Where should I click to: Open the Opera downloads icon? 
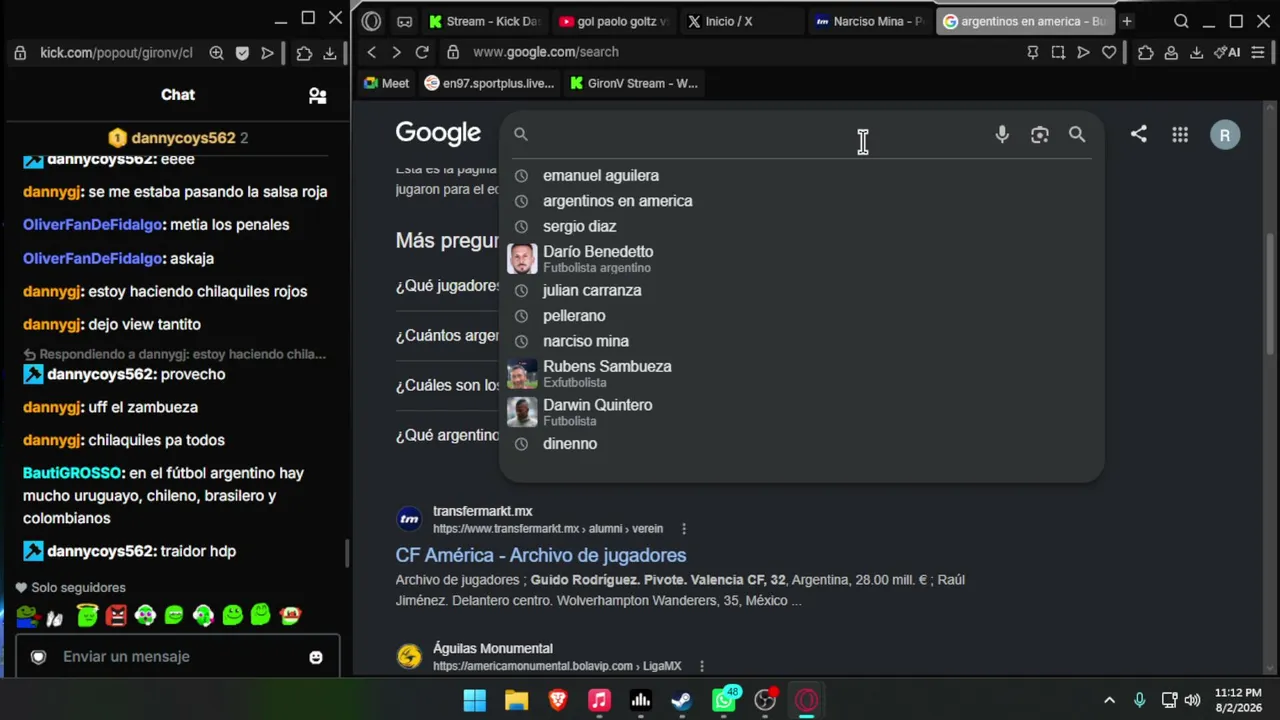point(1196,52)
